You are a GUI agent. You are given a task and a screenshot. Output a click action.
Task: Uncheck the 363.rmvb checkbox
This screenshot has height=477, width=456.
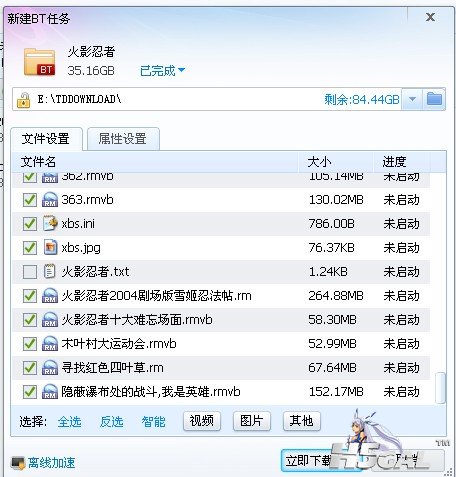pyautogui.click(x=30, y=200)
